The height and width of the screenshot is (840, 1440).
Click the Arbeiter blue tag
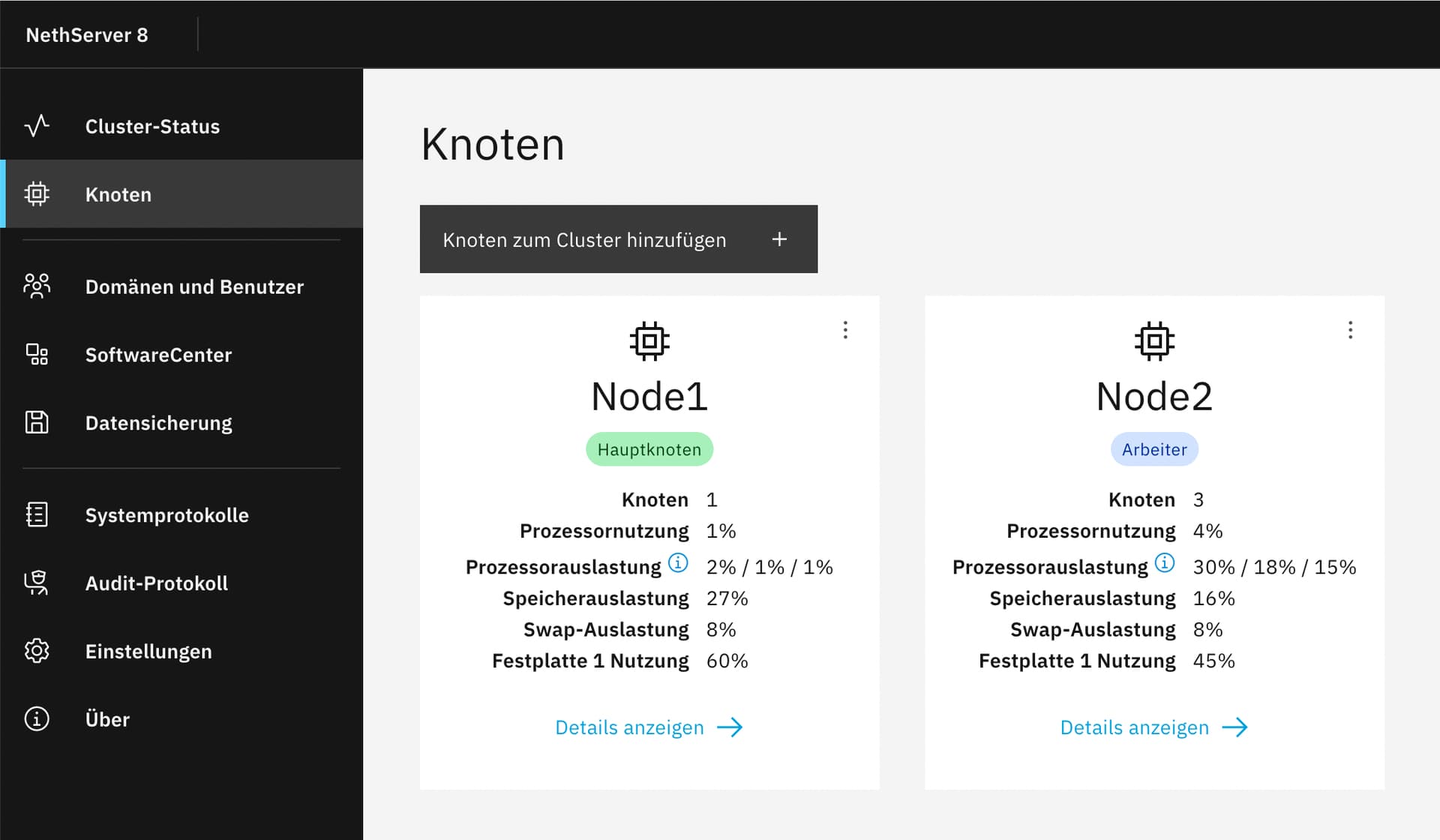point(1154,449)
